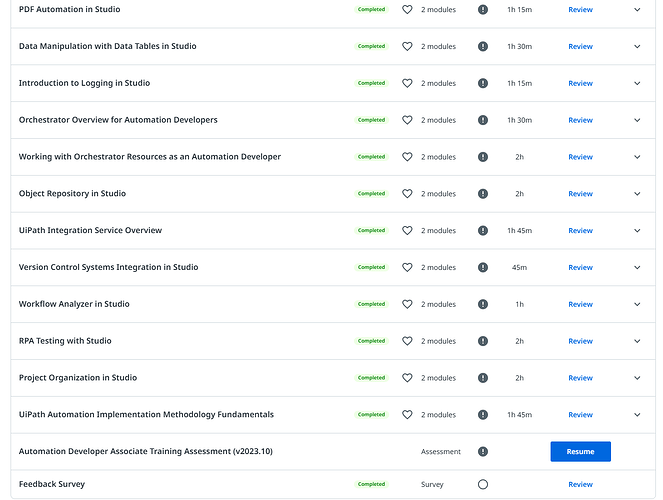Screen dimensions: 663x500
Task: Expand Object Repository in Studio row
Action: [637, 194]
